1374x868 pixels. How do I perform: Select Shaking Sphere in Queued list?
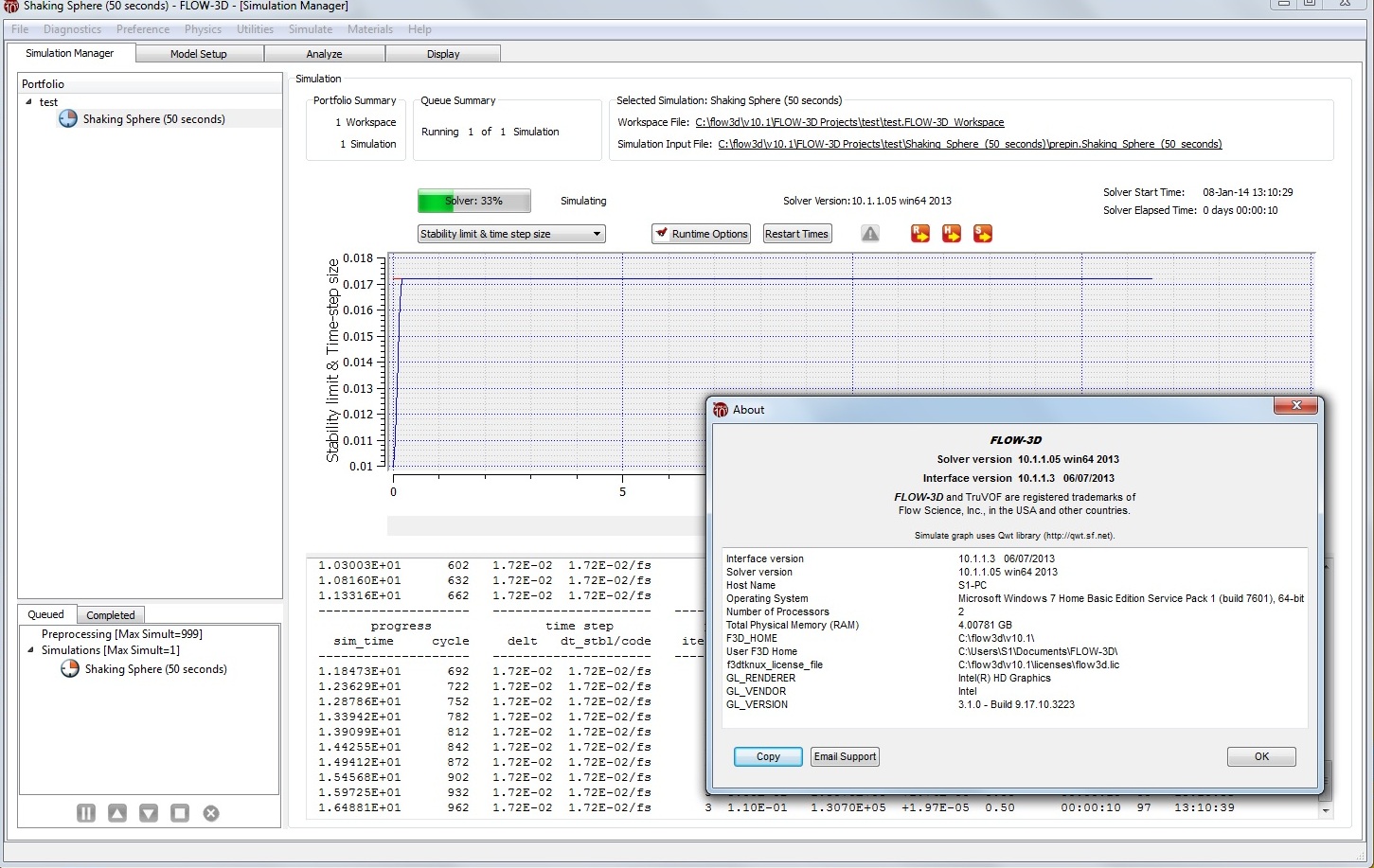(x=155, y=669)
